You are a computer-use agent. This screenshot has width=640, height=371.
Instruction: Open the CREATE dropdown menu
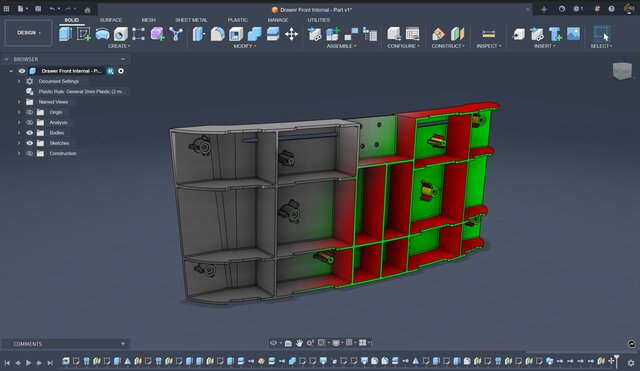119,46
